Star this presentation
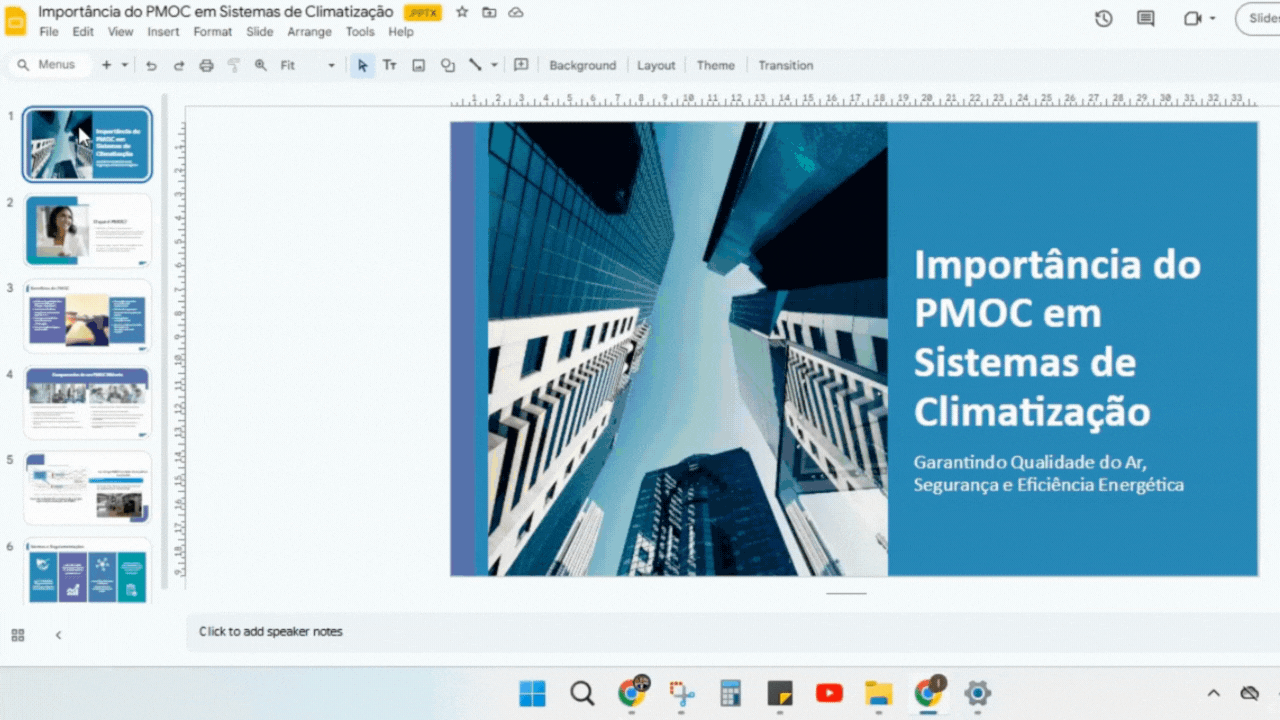 (x=462, y=12)
